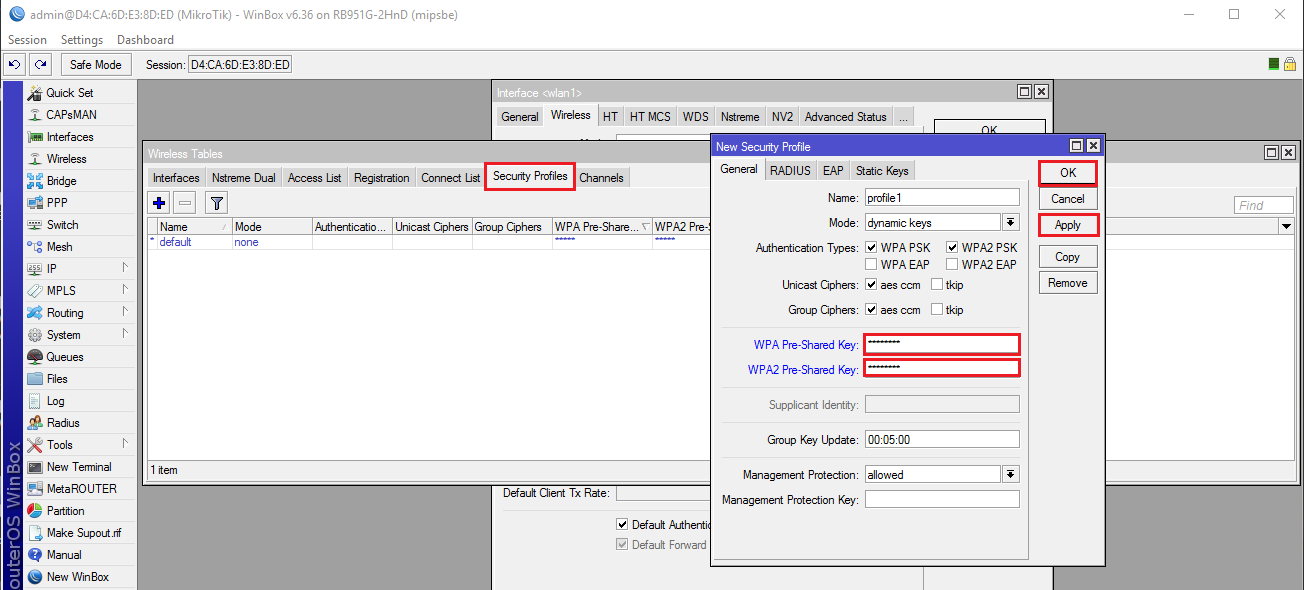
Task: Click the WPA Pre-Shared Key field
Action: [941, 344]
